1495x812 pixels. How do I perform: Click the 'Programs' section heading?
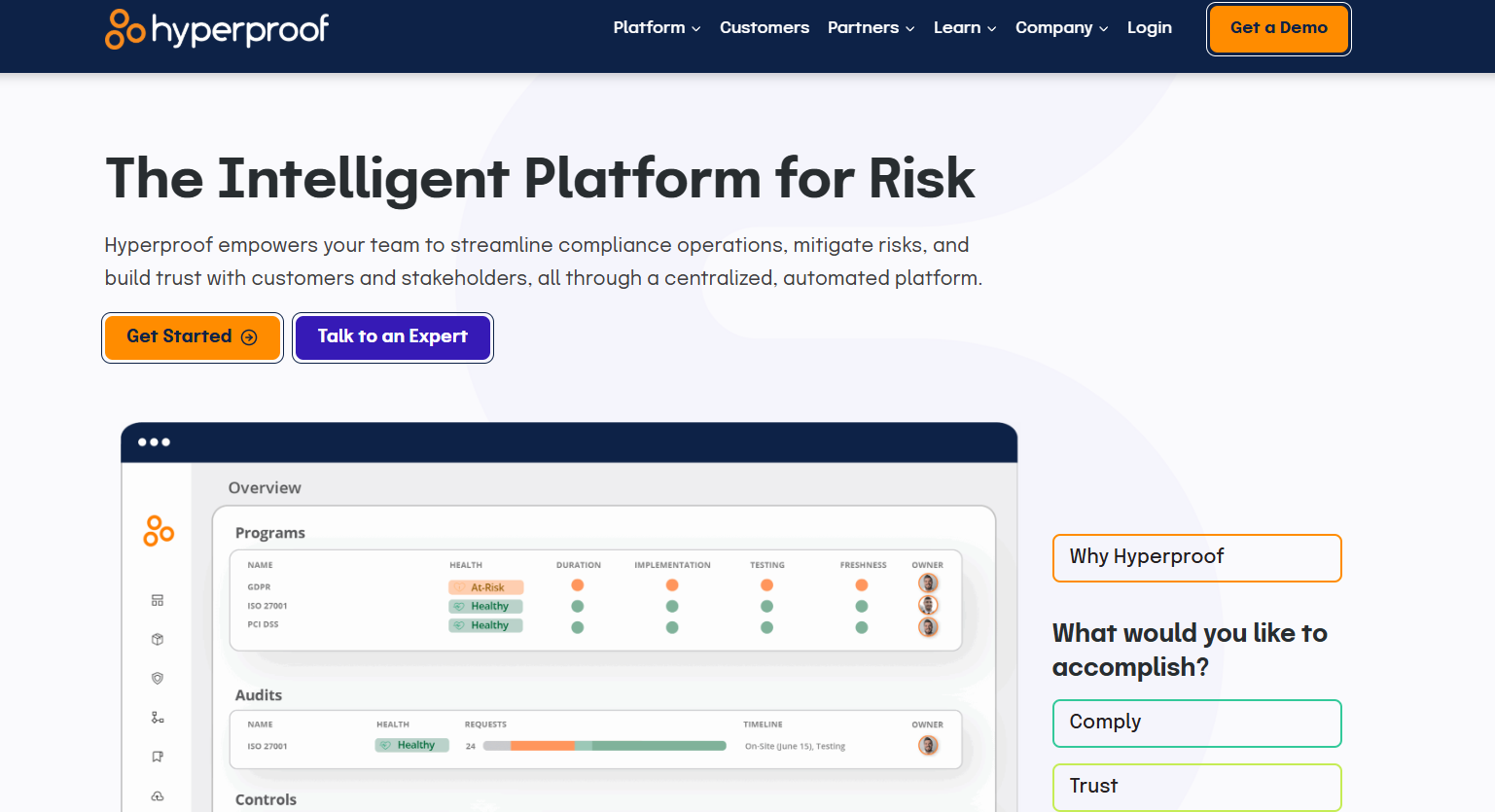pos(270,533)
